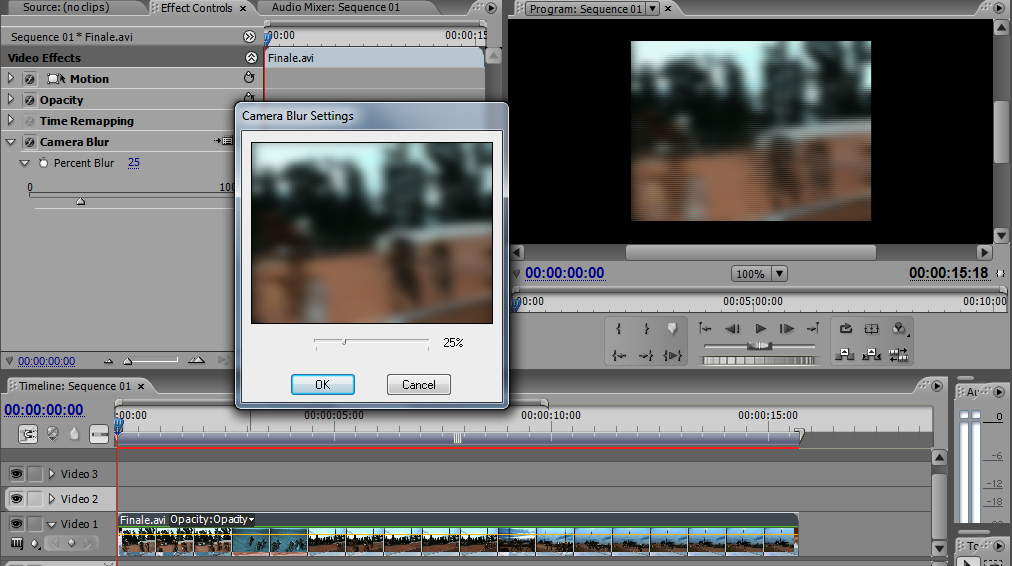Set display style for Video 1 track
This screenshot has height=566, width=1012.
[x=17, y=543]
